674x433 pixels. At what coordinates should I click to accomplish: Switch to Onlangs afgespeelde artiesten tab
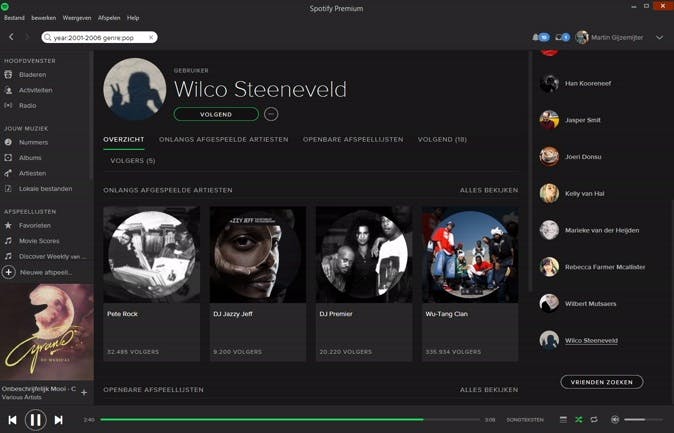click(224, 140)
